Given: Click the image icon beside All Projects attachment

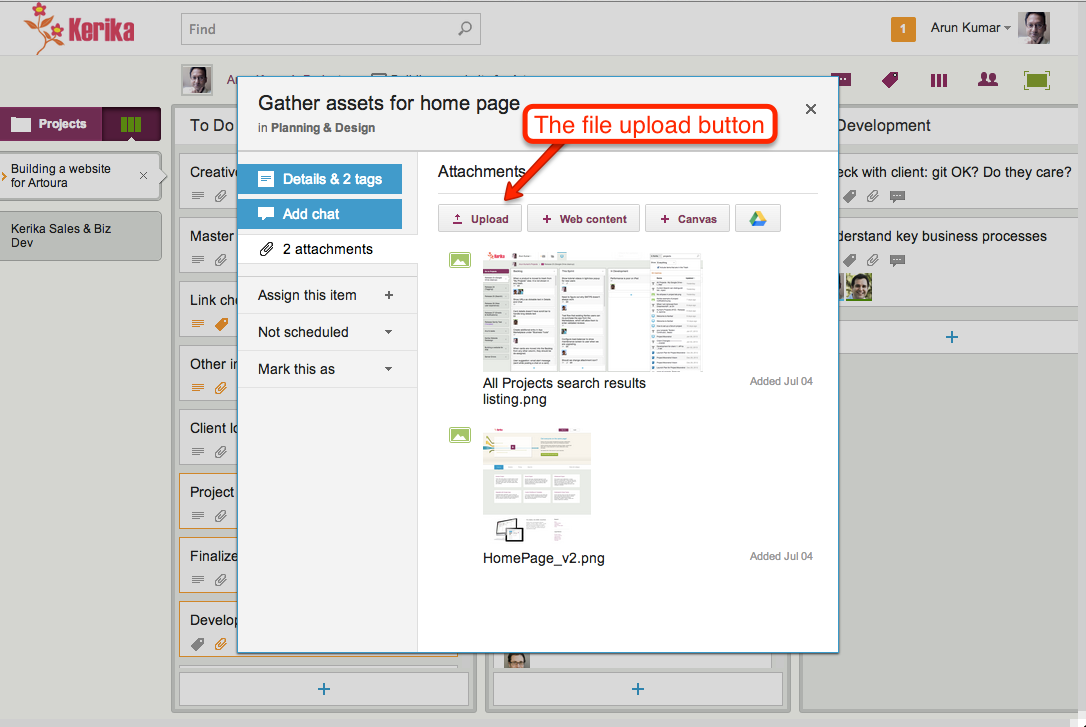Looking at the screenshot, I should (x=460, y=260).
